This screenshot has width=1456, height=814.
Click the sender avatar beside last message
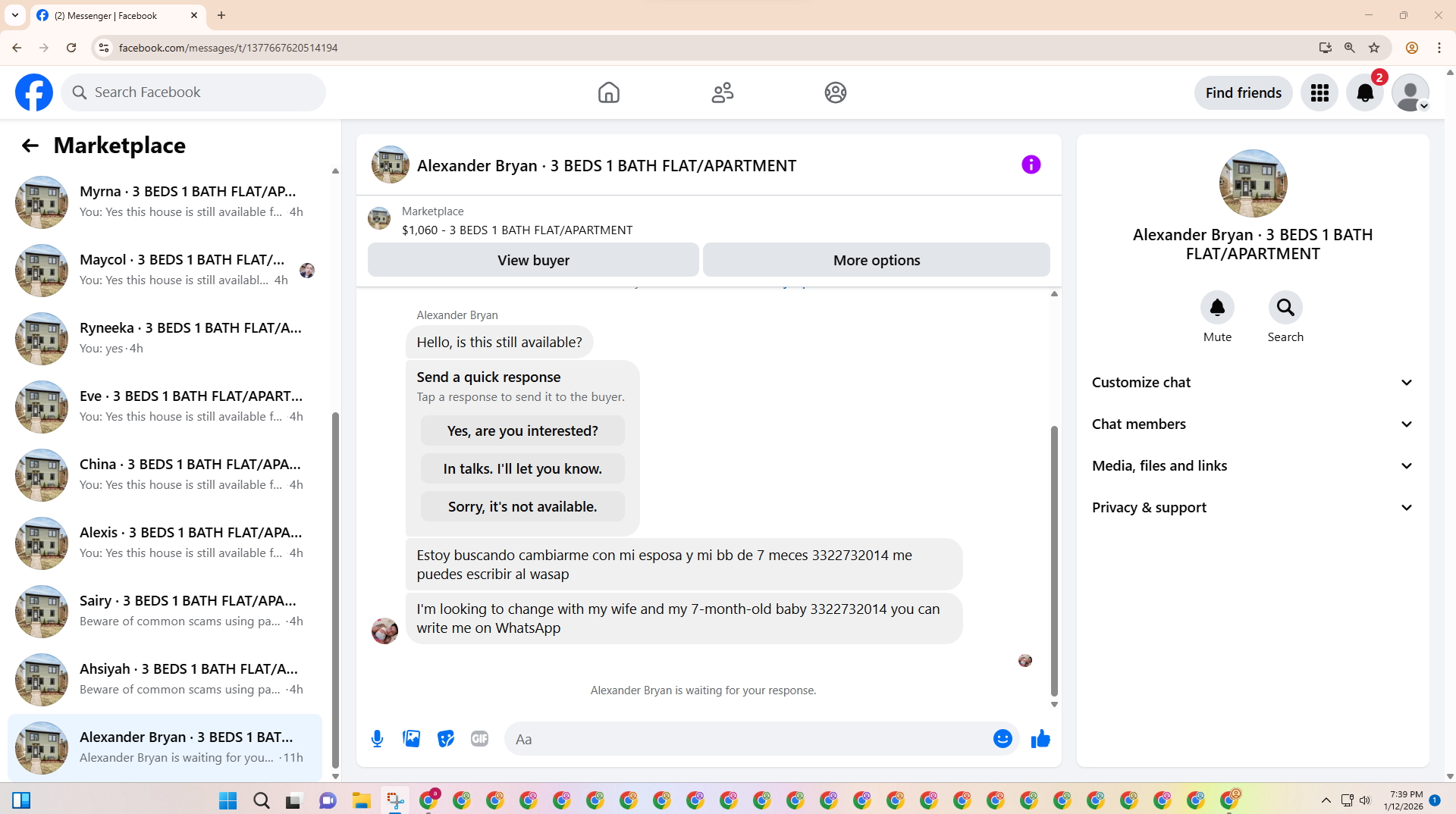coord(384,631)
